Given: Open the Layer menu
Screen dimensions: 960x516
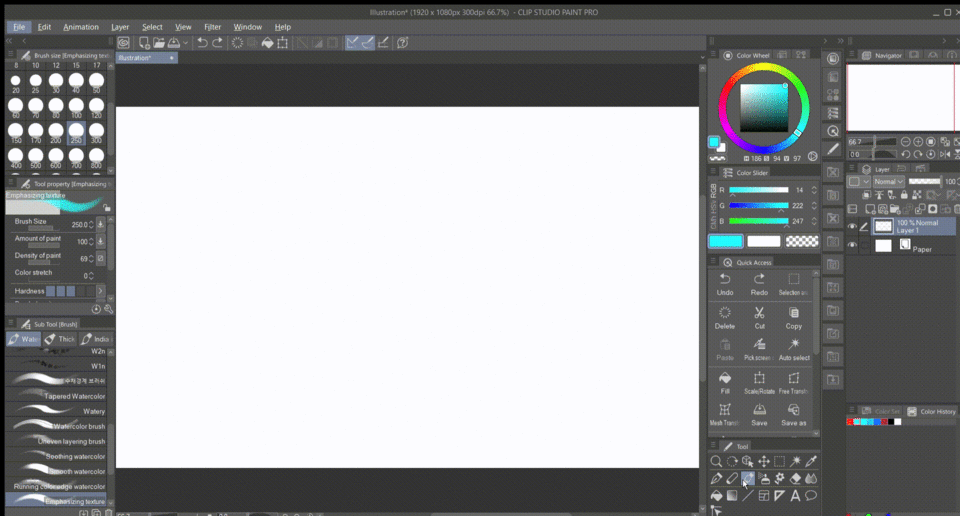Looking at the screenshot, I should pyautogui.click(x=120, y=27).
